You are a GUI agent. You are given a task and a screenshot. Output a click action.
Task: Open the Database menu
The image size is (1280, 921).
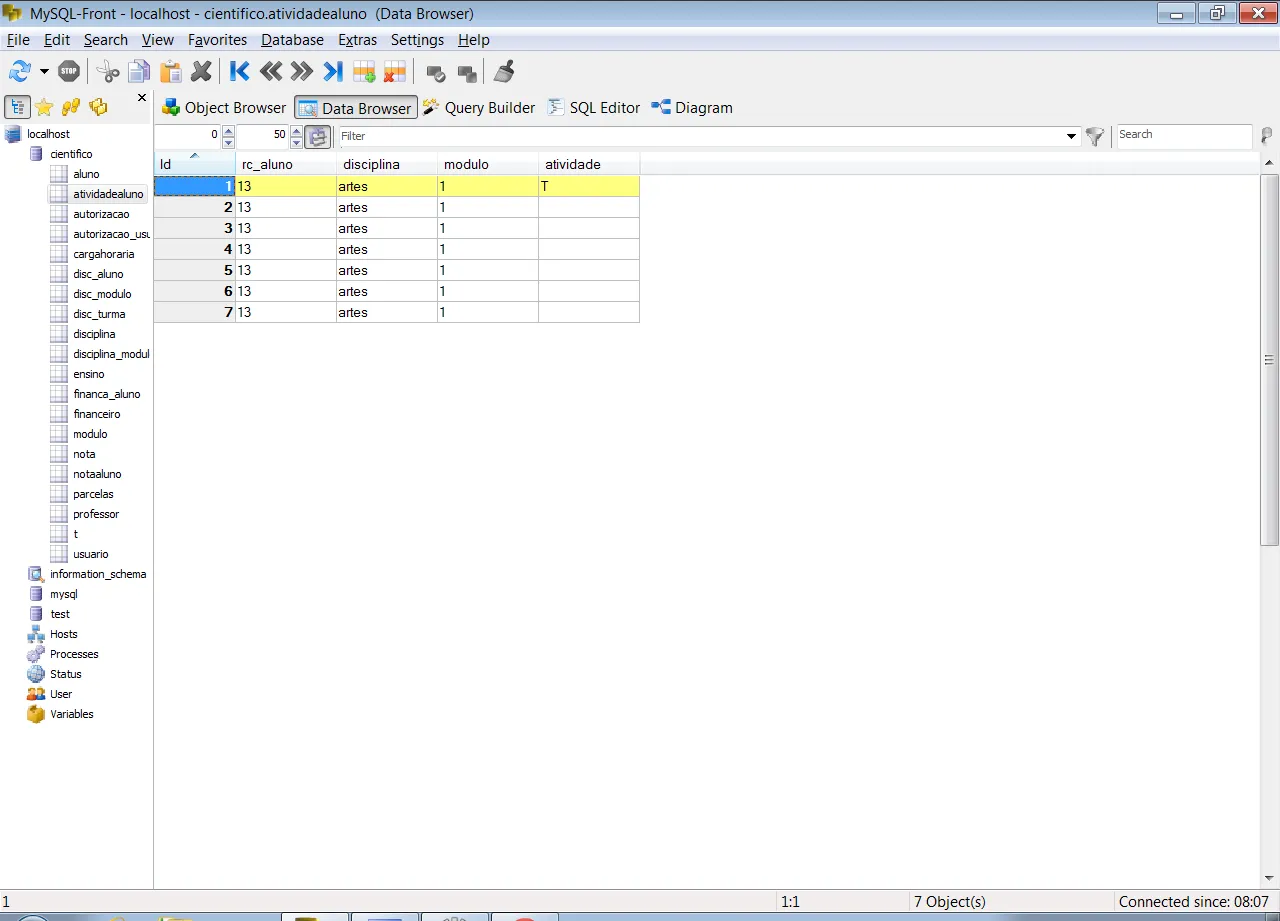(x=292, y=40)
